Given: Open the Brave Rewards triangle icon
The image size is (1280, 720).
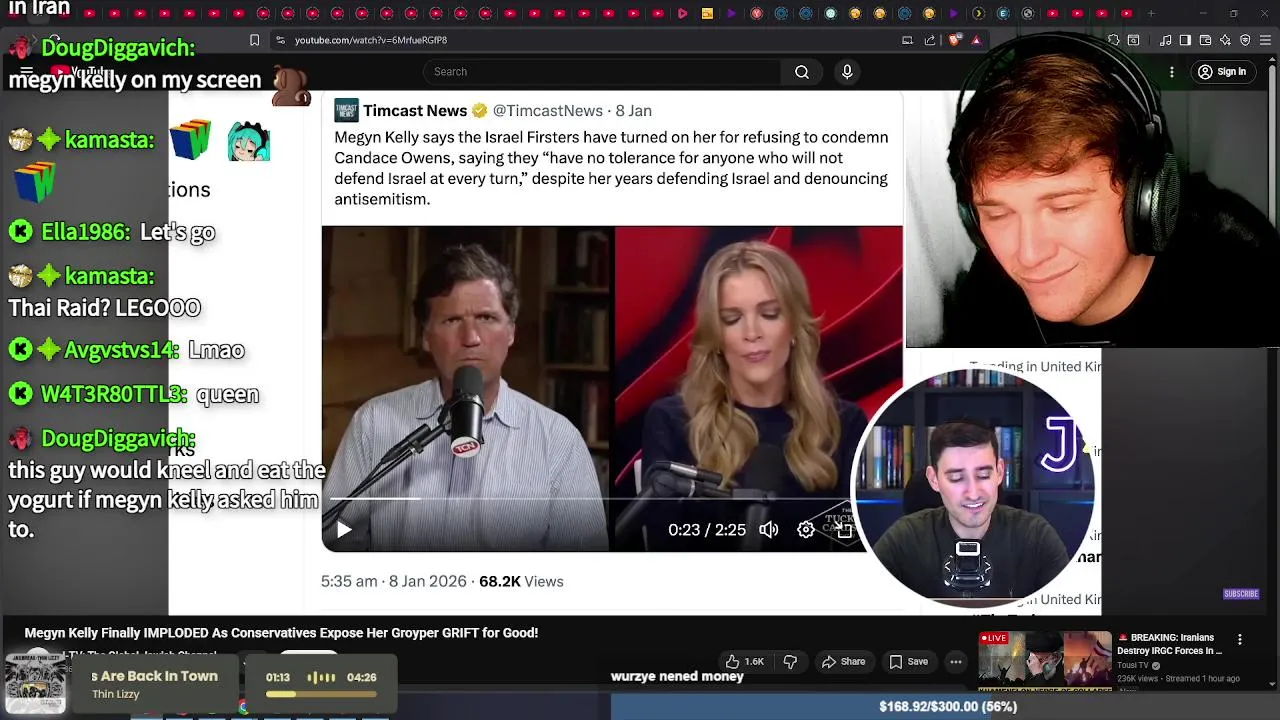Looking at the screenshot, I should tap(976, 40).
